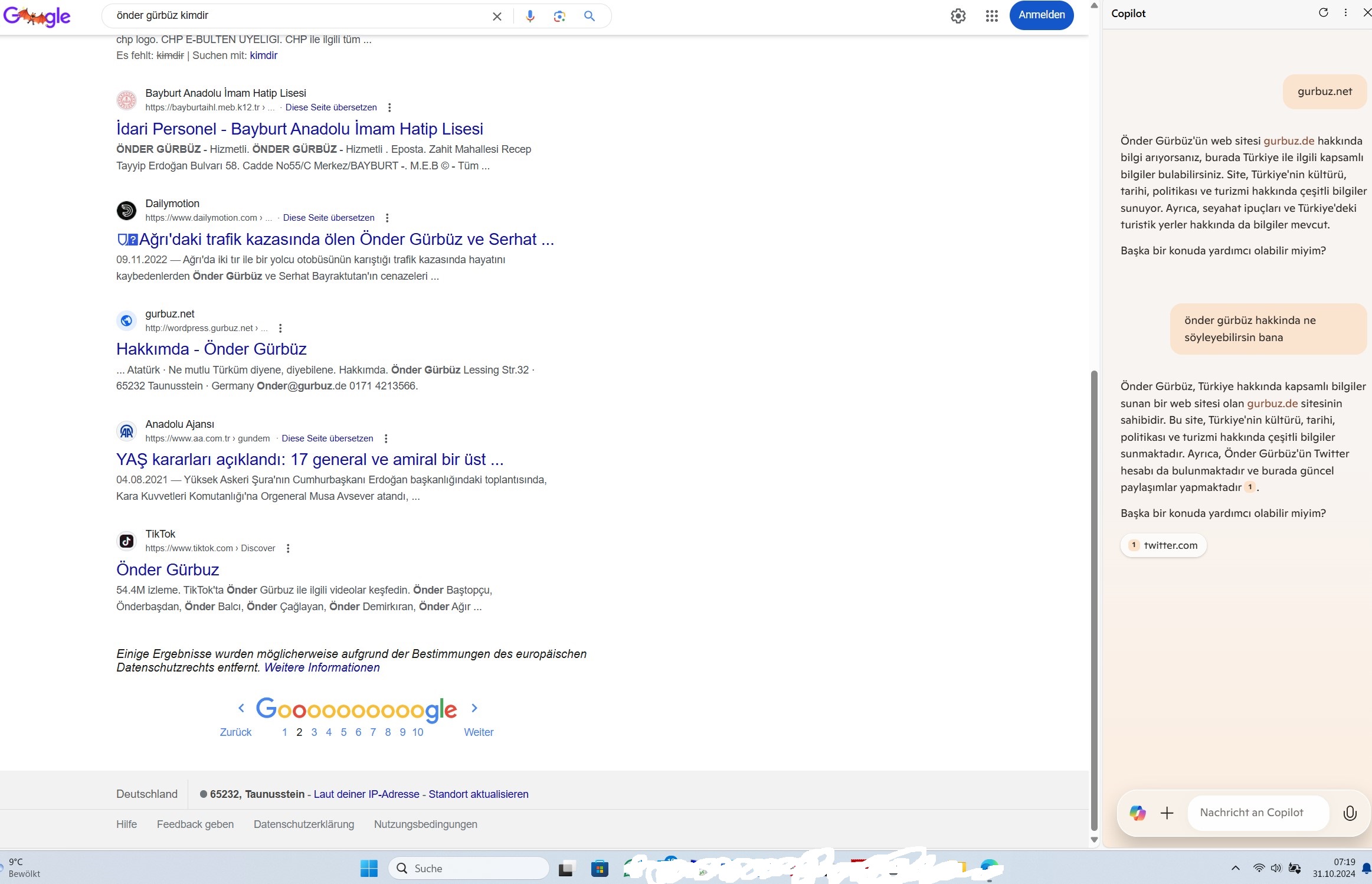Open Hilfe footer link
Screen dimensions: 1372x884
126,824
